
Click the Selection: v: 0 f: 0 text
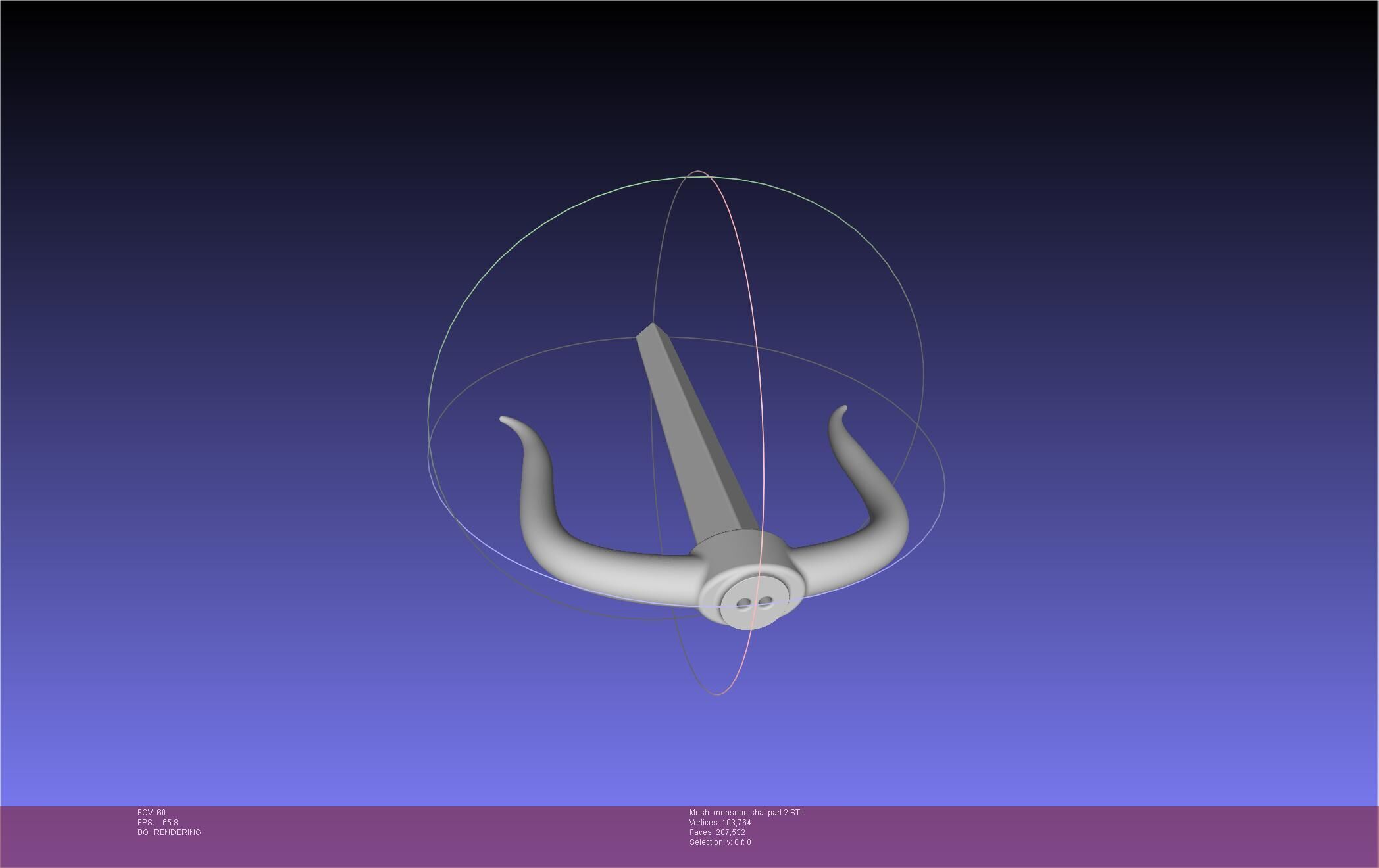click(x=720, y=842)
